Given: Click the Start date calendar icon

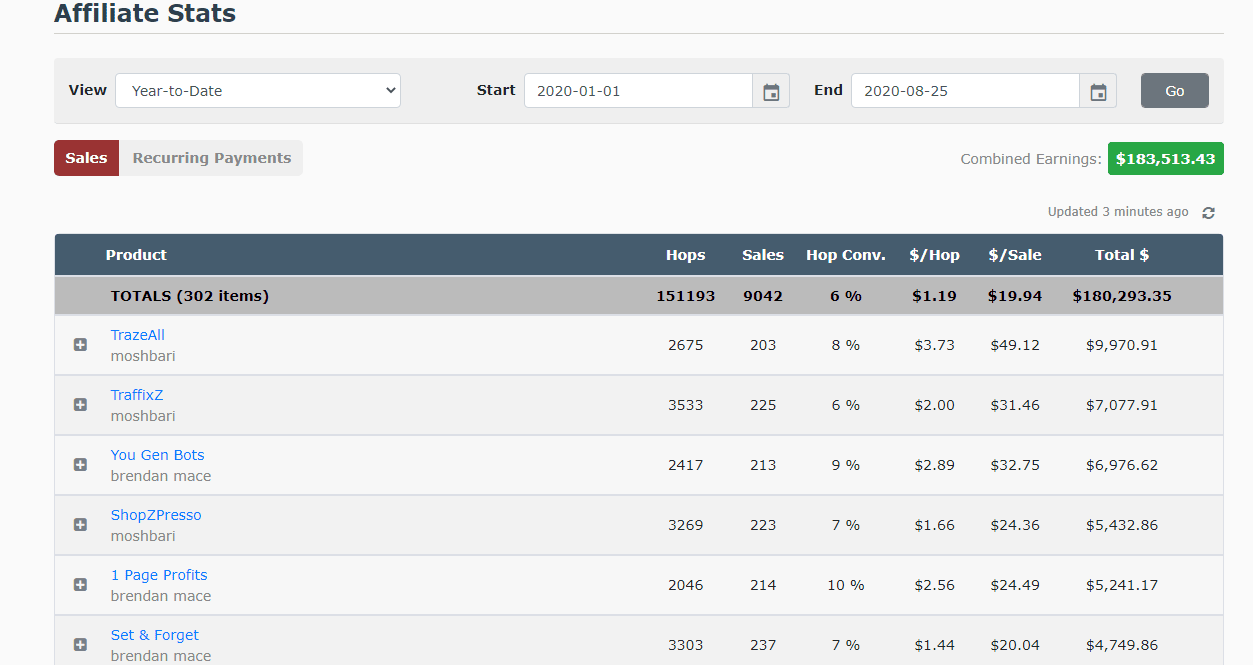Looking at the screenshot, I should click(x=771, y=91).
